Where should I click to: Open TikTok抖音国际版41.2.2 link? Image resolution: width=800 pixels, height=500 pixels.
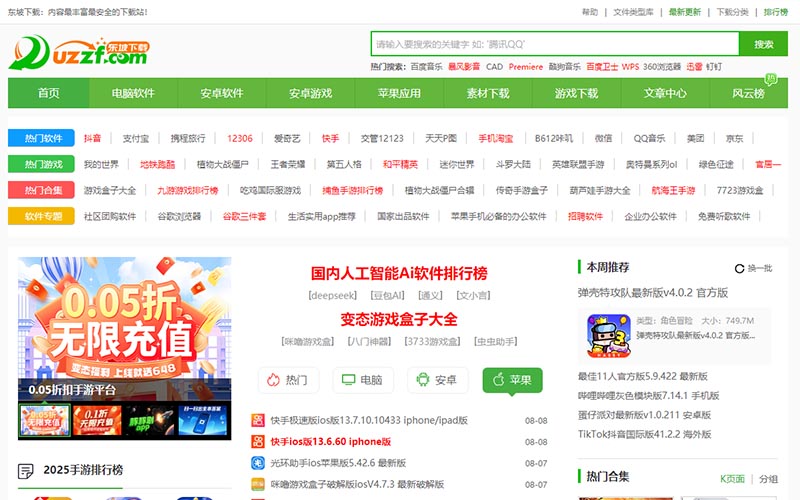(x=644, y=435)
